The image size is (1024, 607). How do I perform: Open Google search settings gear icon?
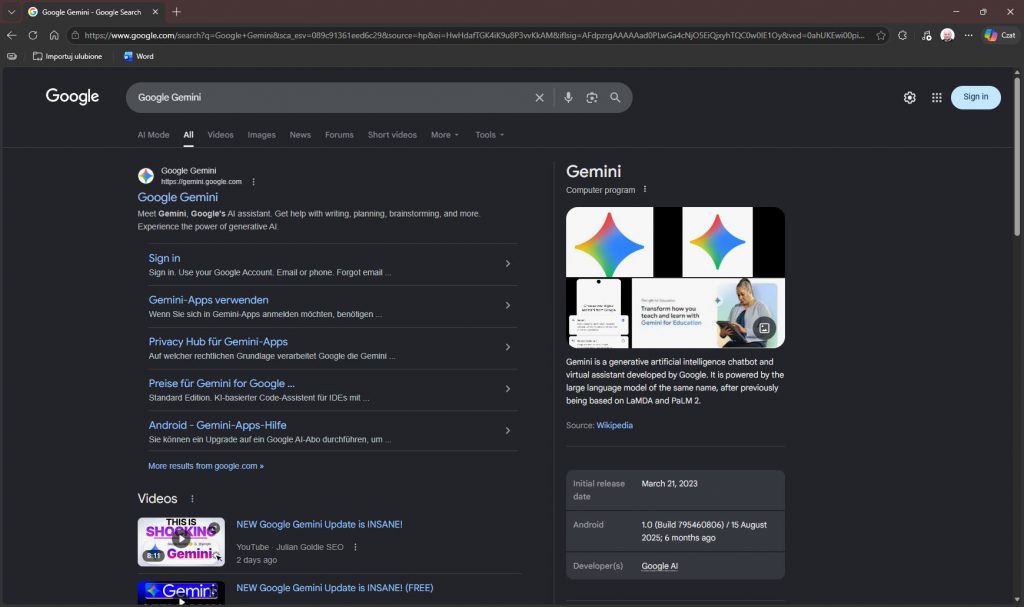[x=909, y=97]
